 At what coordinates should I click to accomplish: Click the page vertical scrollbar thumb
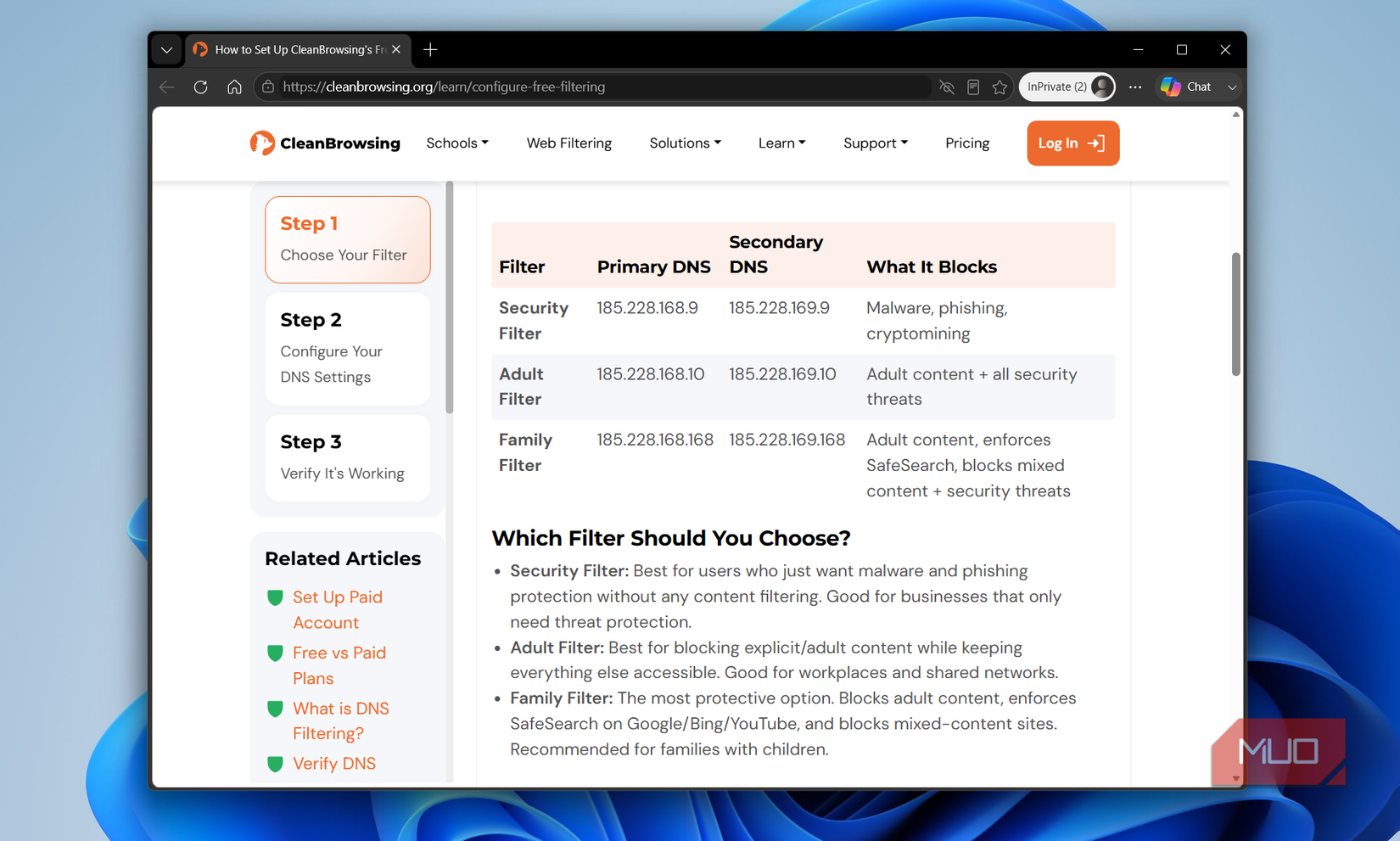[x=1236, y=314]
